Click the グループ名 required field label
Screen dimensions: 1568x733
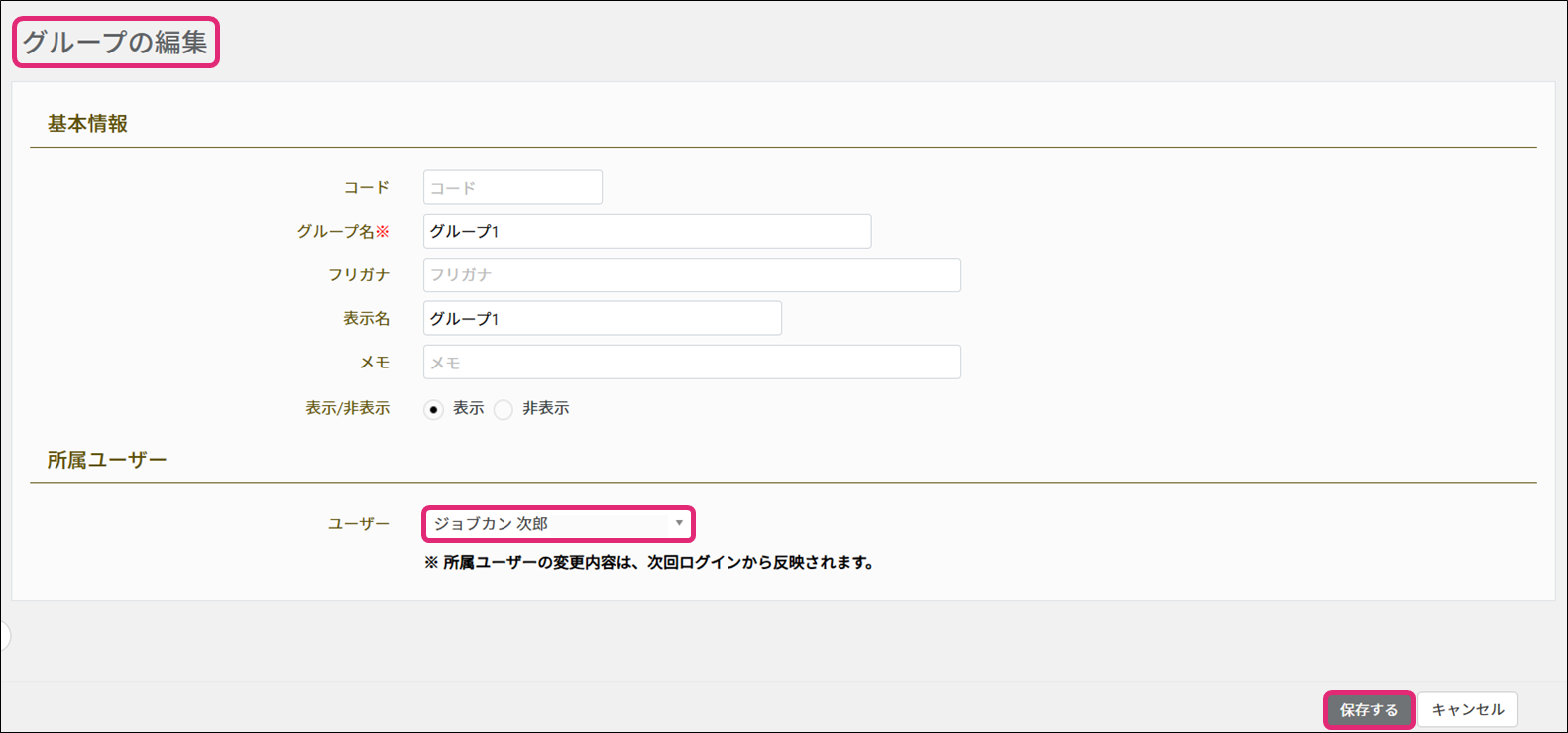(x=343, y=231)
